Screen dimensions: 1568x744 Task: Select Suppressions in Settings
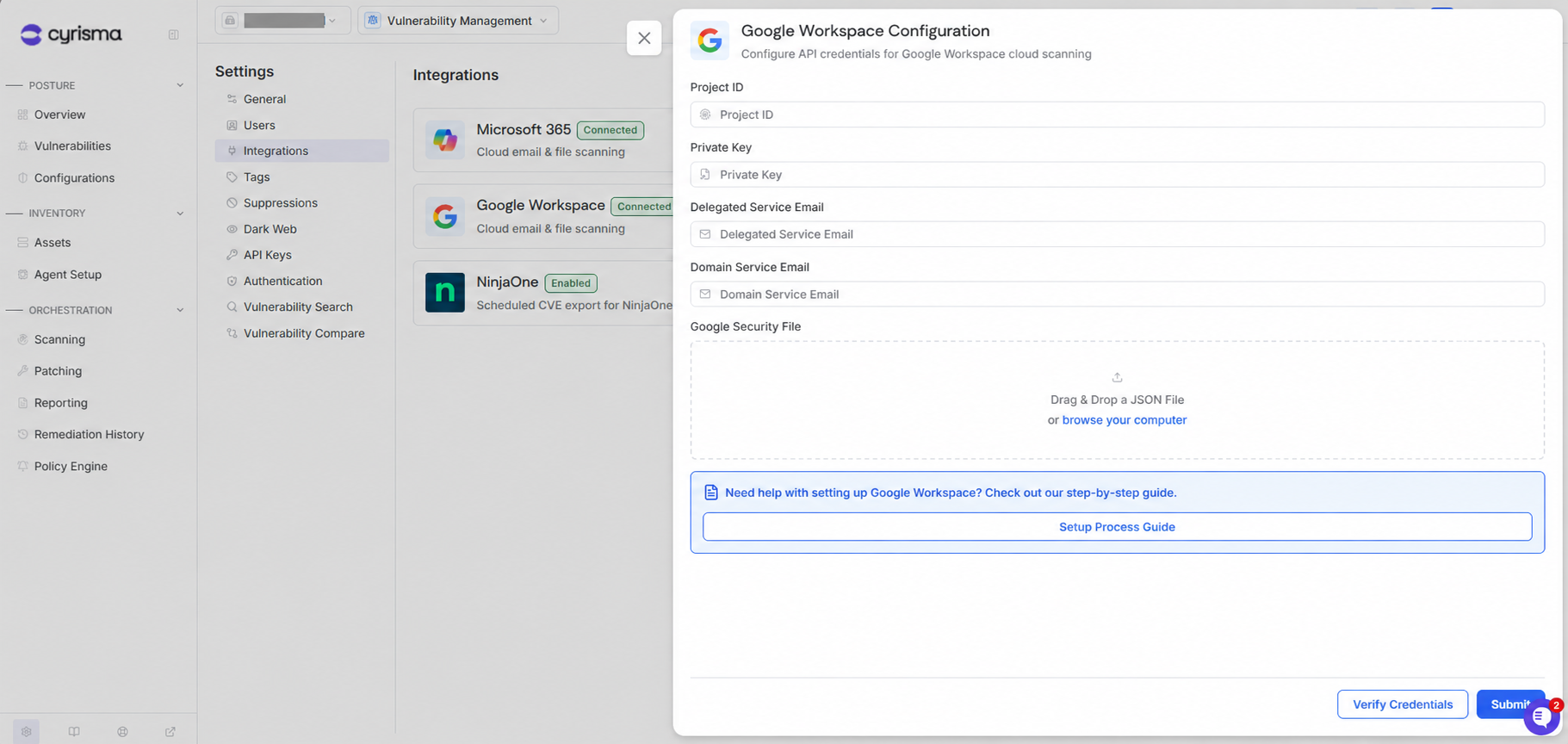coord(280,203)
